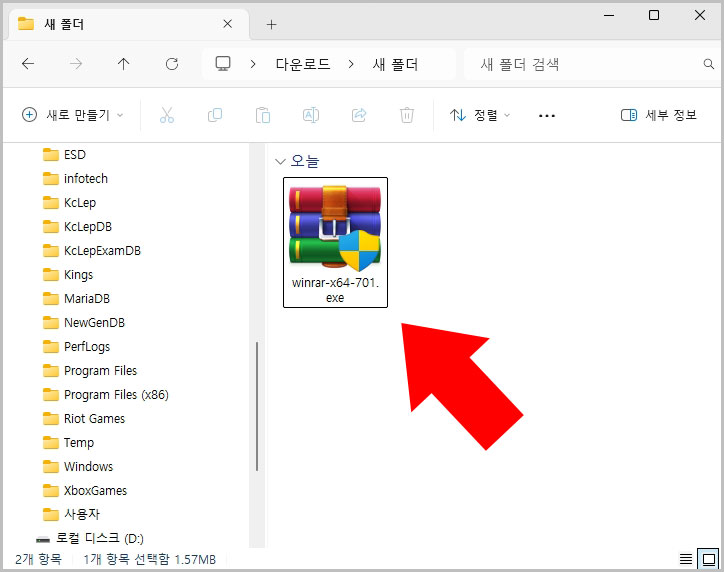Open new tab with plus button

click(x=272, y=24)
